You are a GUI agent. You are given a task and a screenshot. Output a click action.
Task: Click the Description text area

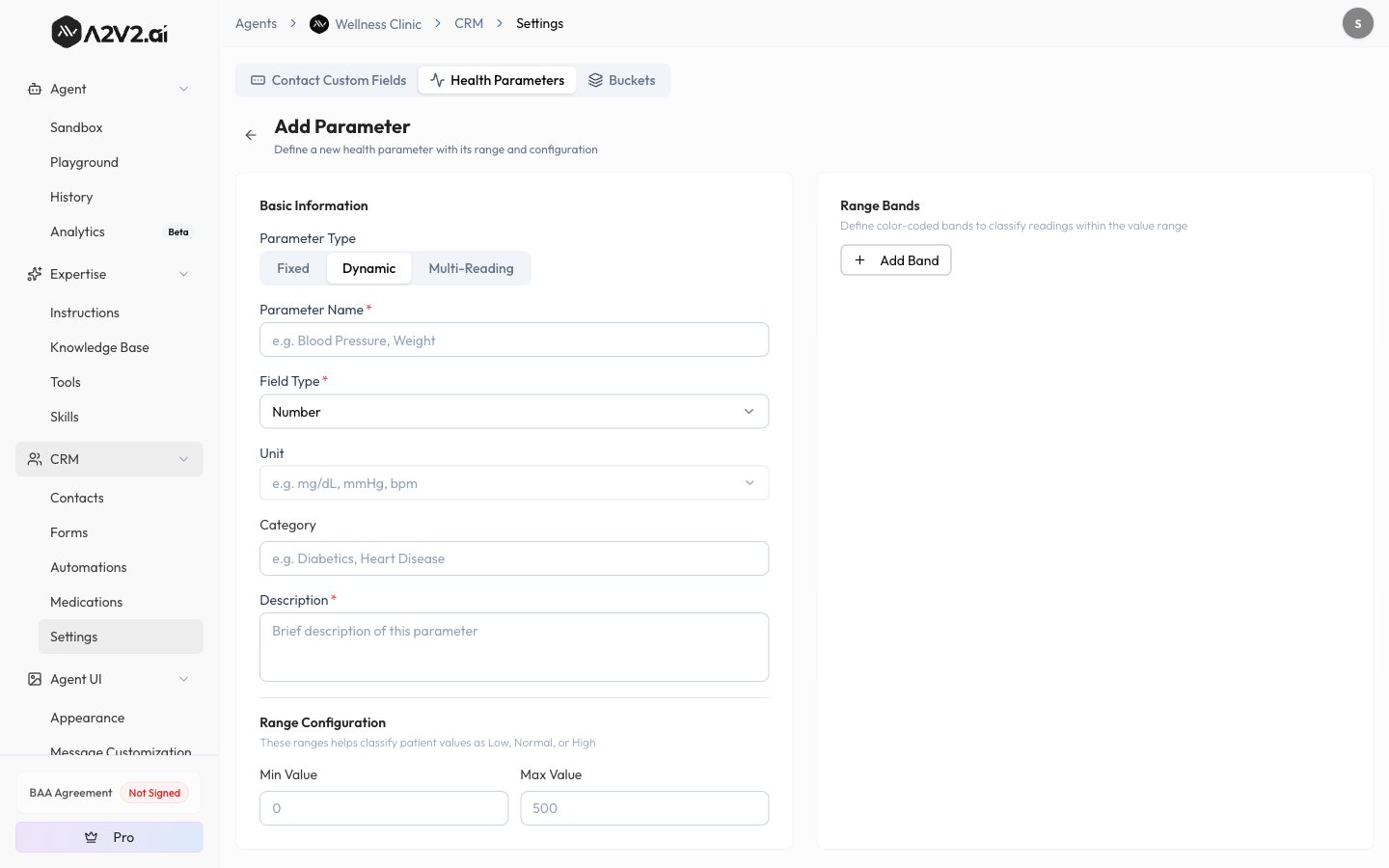pyautogui.click(x=514, y=647)
